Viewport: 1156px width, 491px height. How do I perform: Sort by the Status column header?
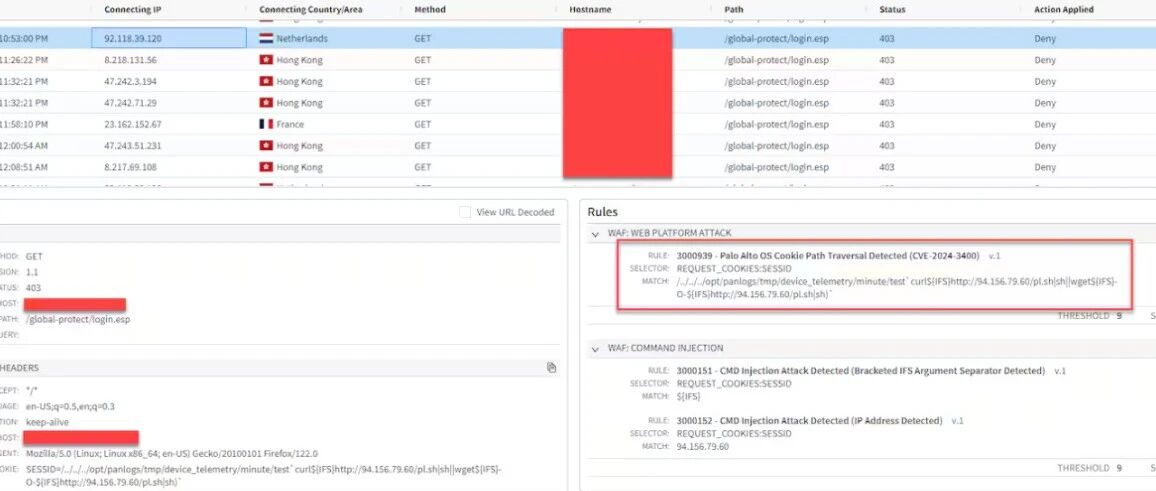892,10
